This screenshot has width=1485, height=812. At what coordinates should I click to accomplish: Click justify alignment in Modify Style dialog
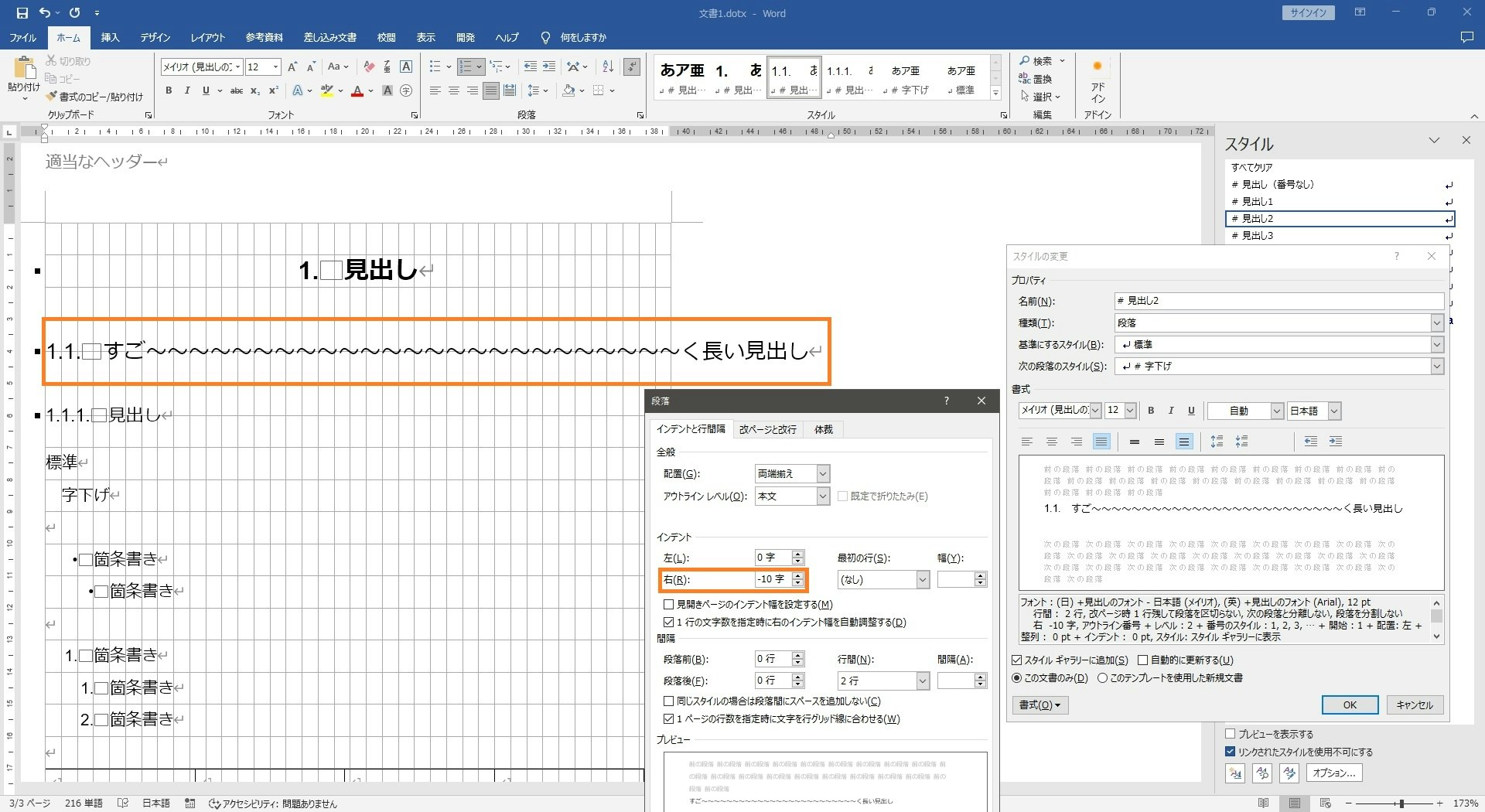click(x=1101, y=442)
